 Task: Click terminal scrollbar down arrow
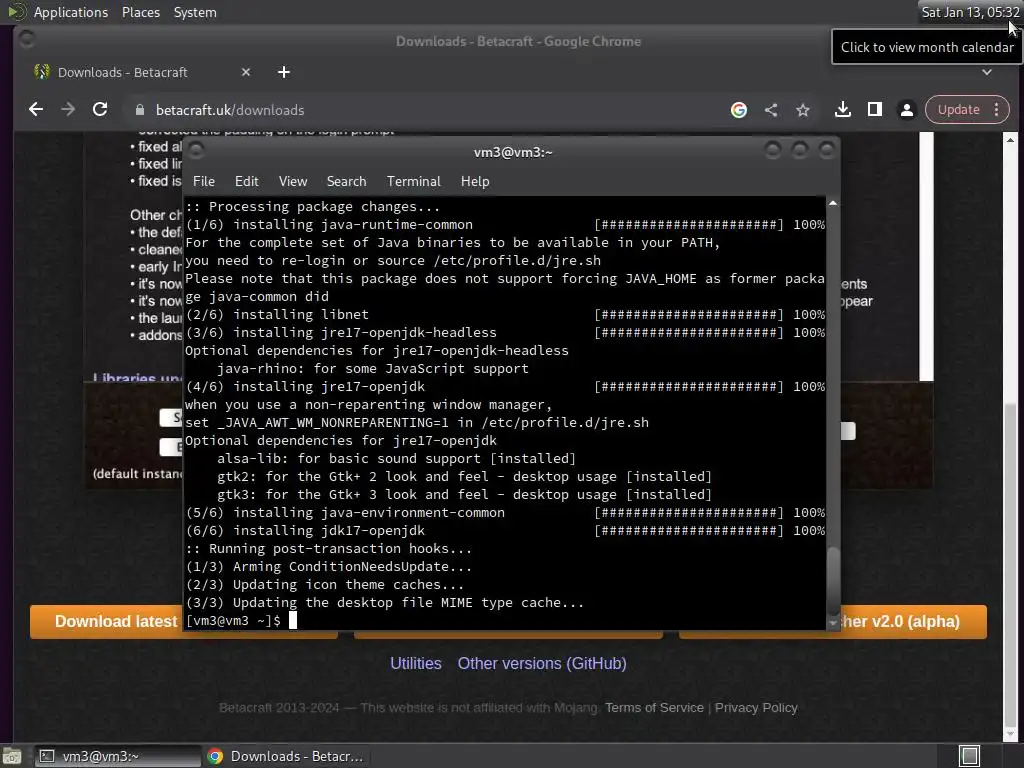pos(833,624)
